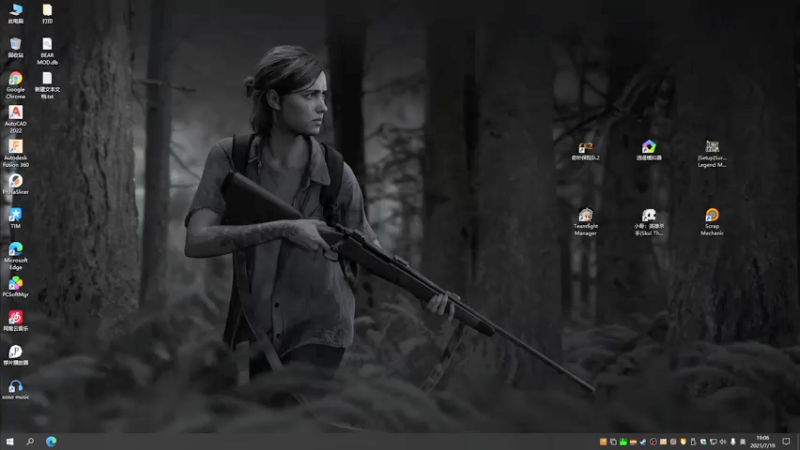Click the yellow shield security tray icon

coord(683,442)
